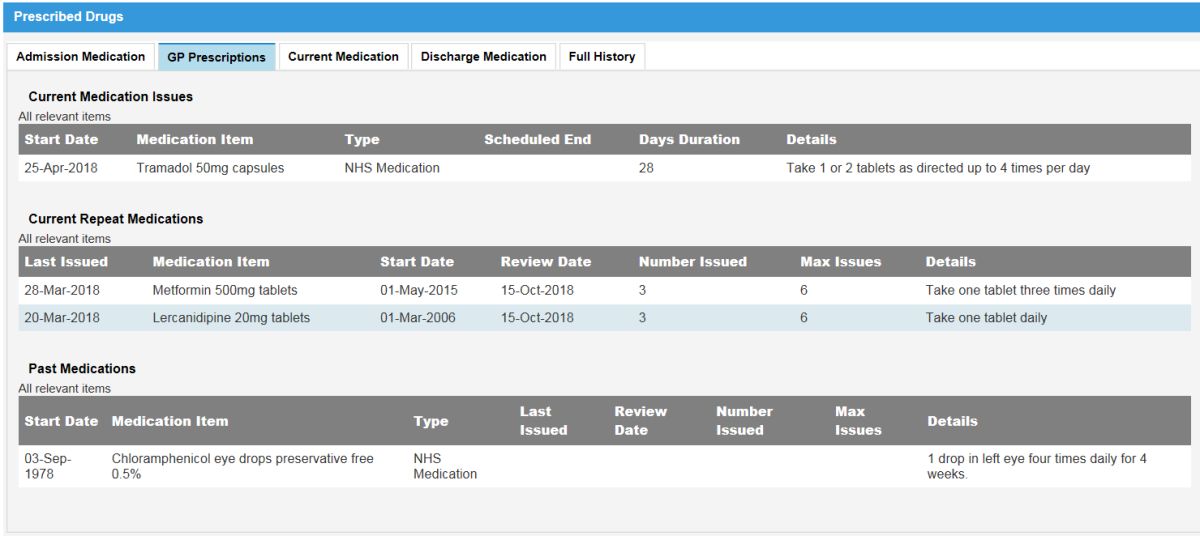The image size is (1200, 540).
Task: Click Metformin's 15-Oct-2018 review date
Action: click(x=537, y=290)
